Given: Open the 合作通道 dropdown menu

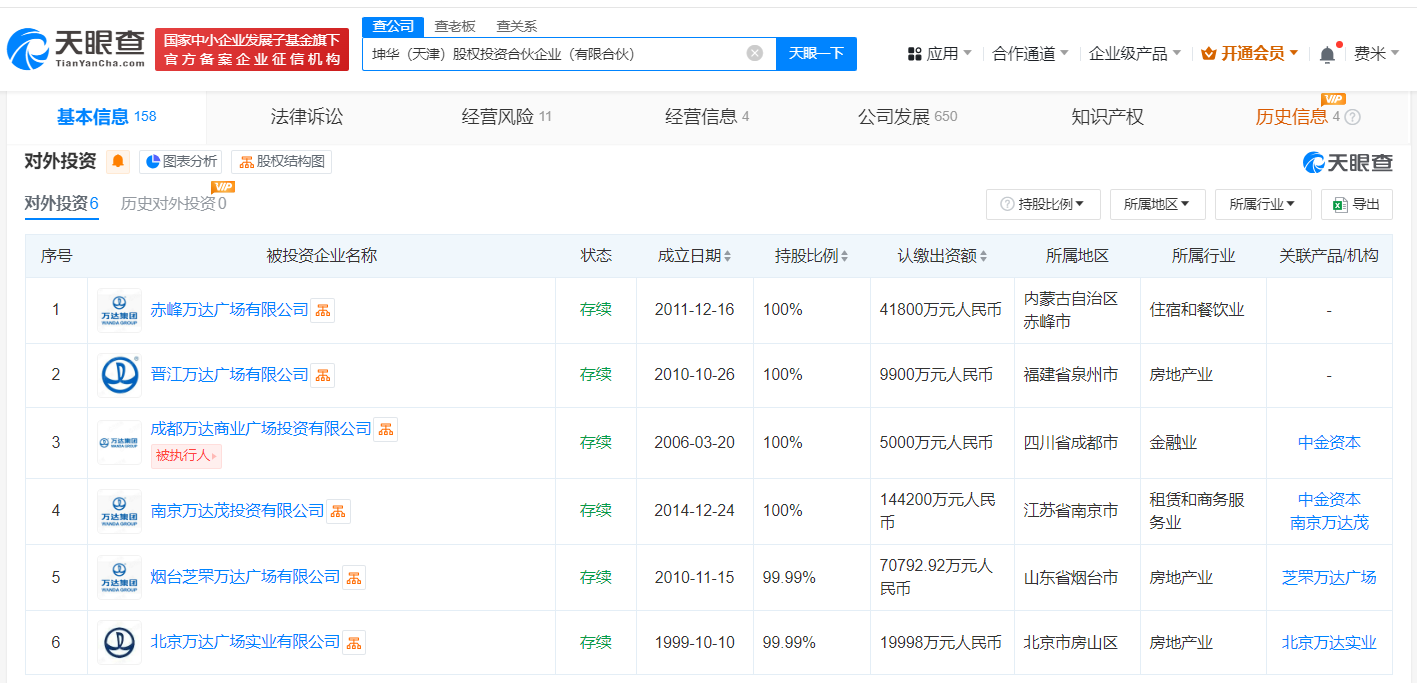Looking at the screenshot, I should (x=1031, y=54).
